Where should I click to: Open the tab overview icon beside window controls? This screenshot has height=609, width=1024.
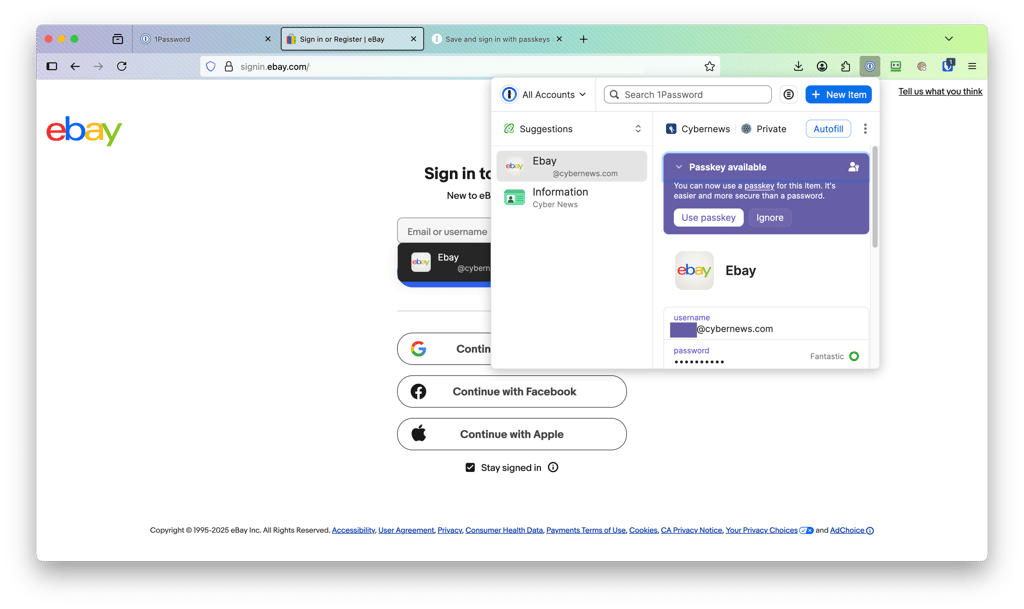[118, 39]
